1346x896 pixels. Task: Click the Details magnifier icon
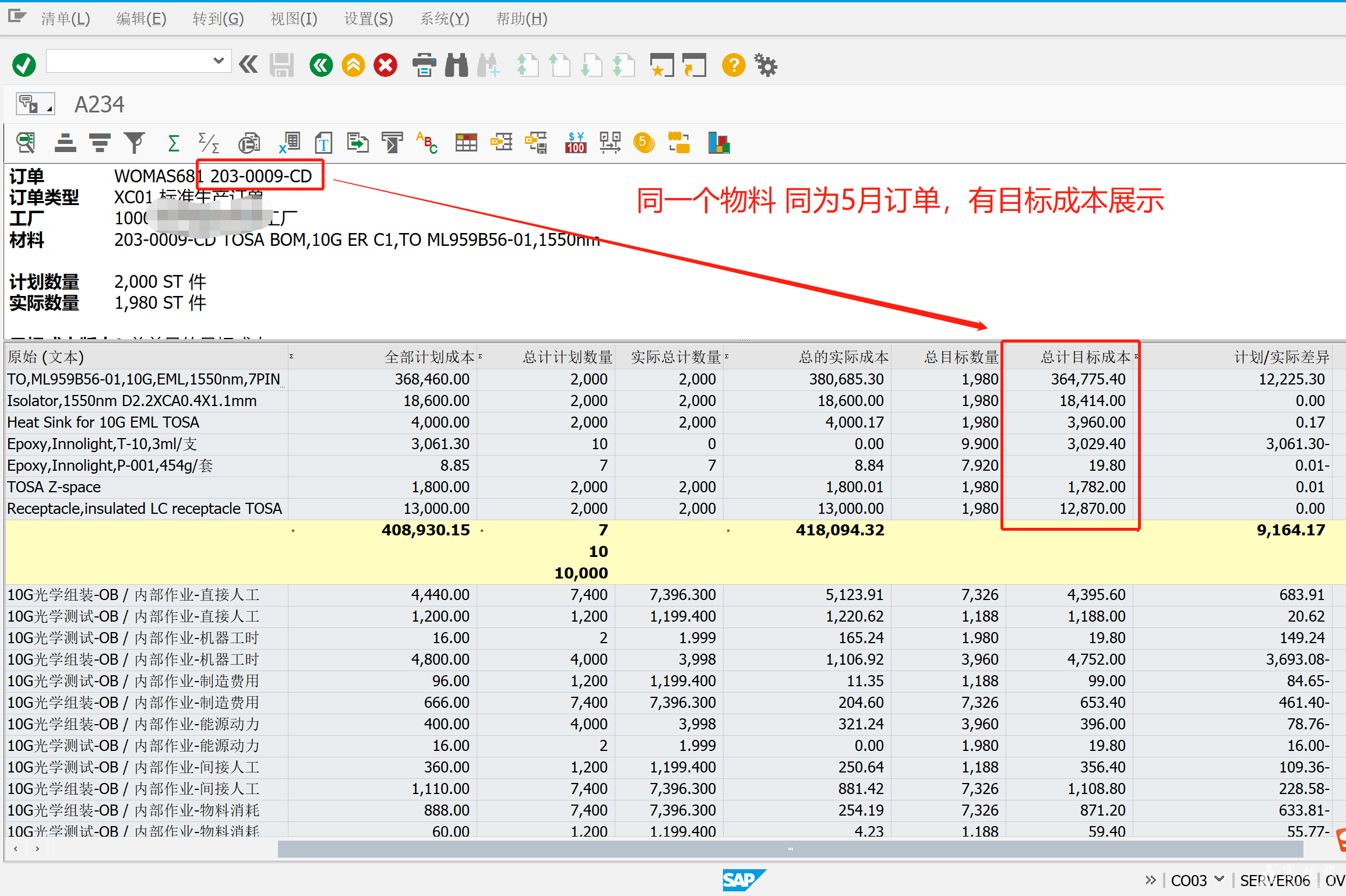(26, 143)
